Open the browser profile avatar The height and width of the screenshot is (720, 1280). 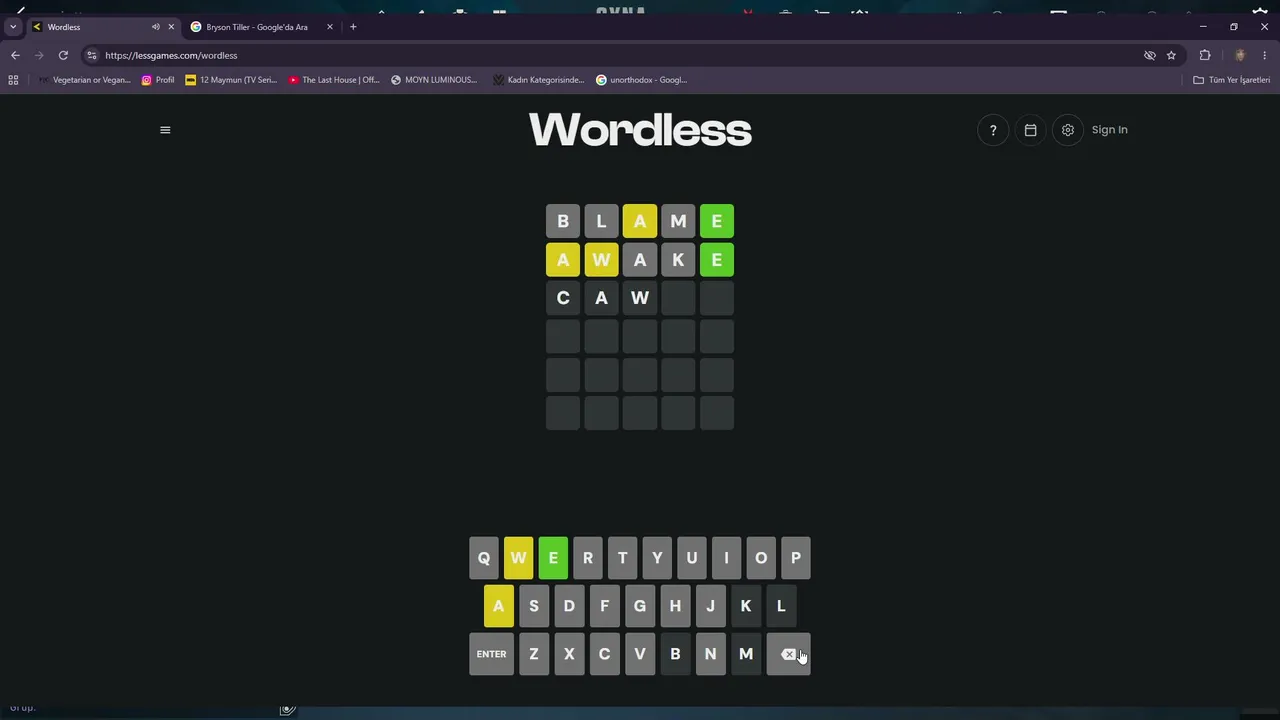pos(1240,55)
